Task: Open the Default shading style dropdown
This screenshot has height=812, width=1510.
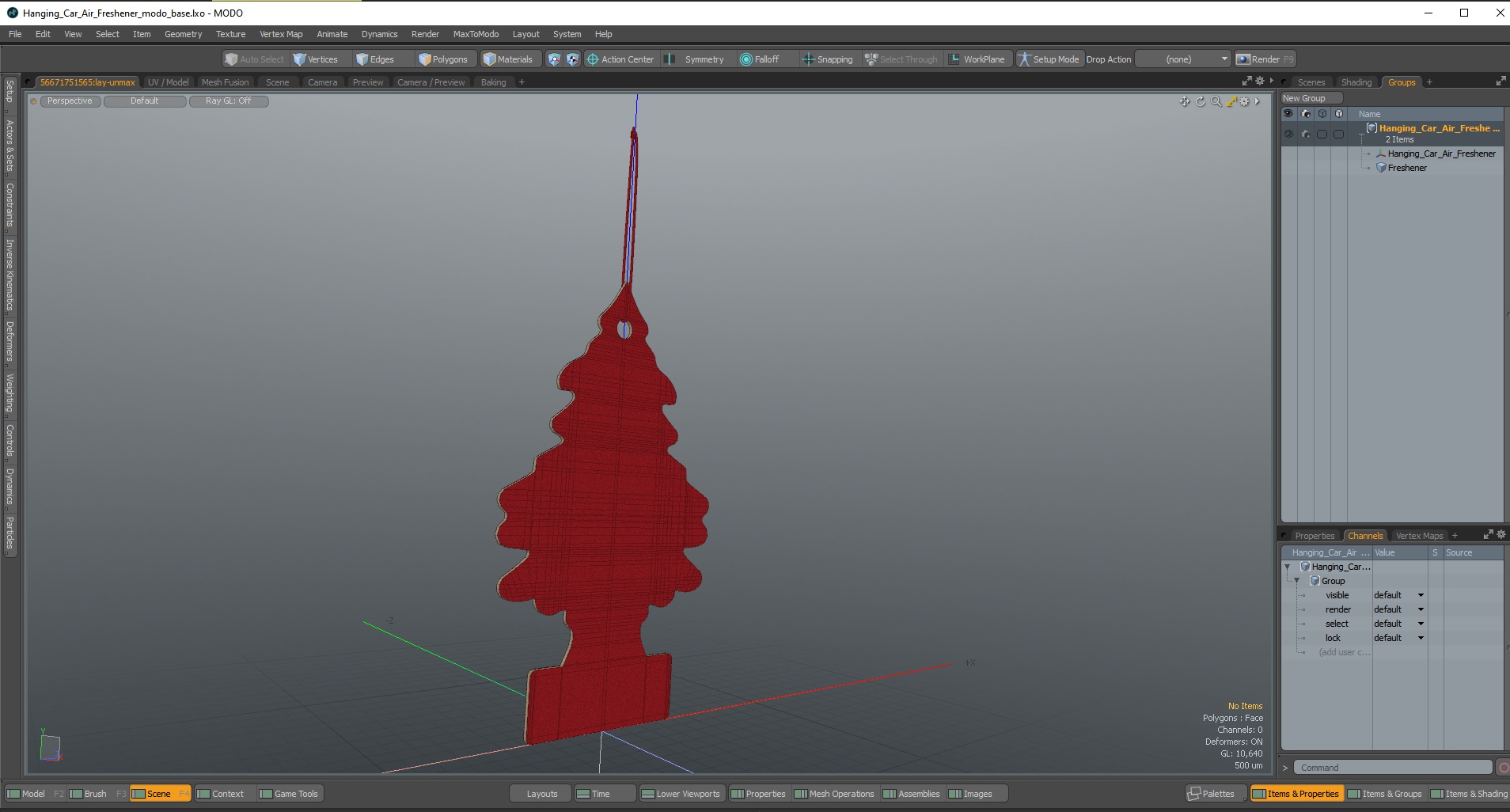Action: [145, 101]
